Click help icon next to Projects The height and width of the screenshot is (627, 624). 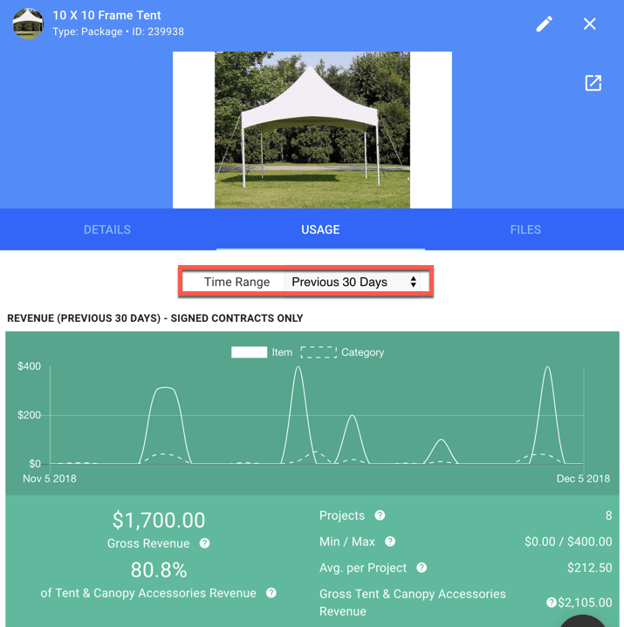(380, 515)
